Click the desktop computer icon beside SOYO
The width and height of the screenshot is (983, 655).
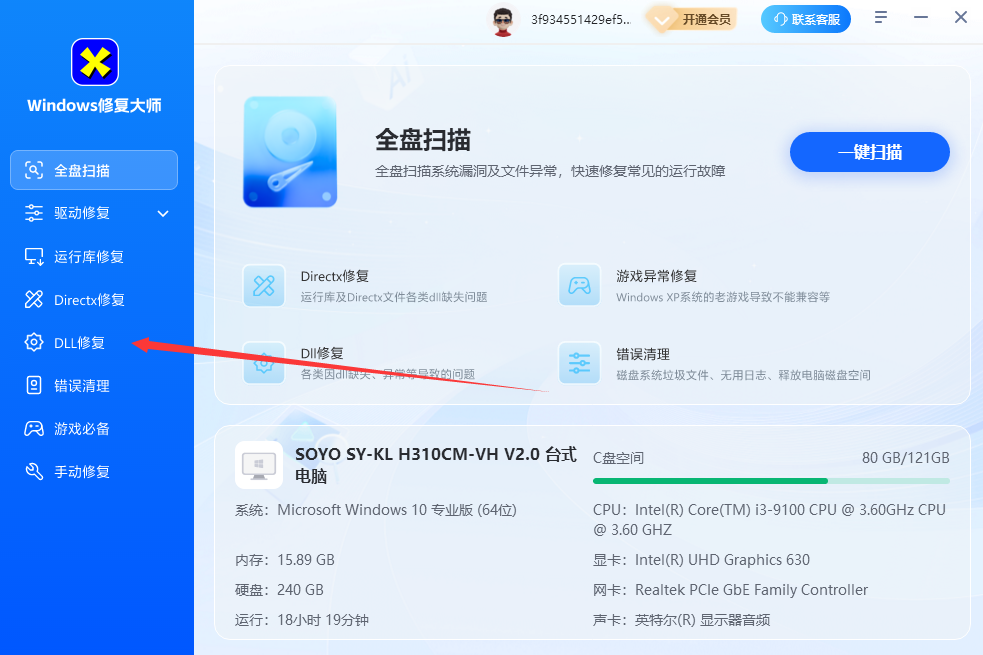259,465
